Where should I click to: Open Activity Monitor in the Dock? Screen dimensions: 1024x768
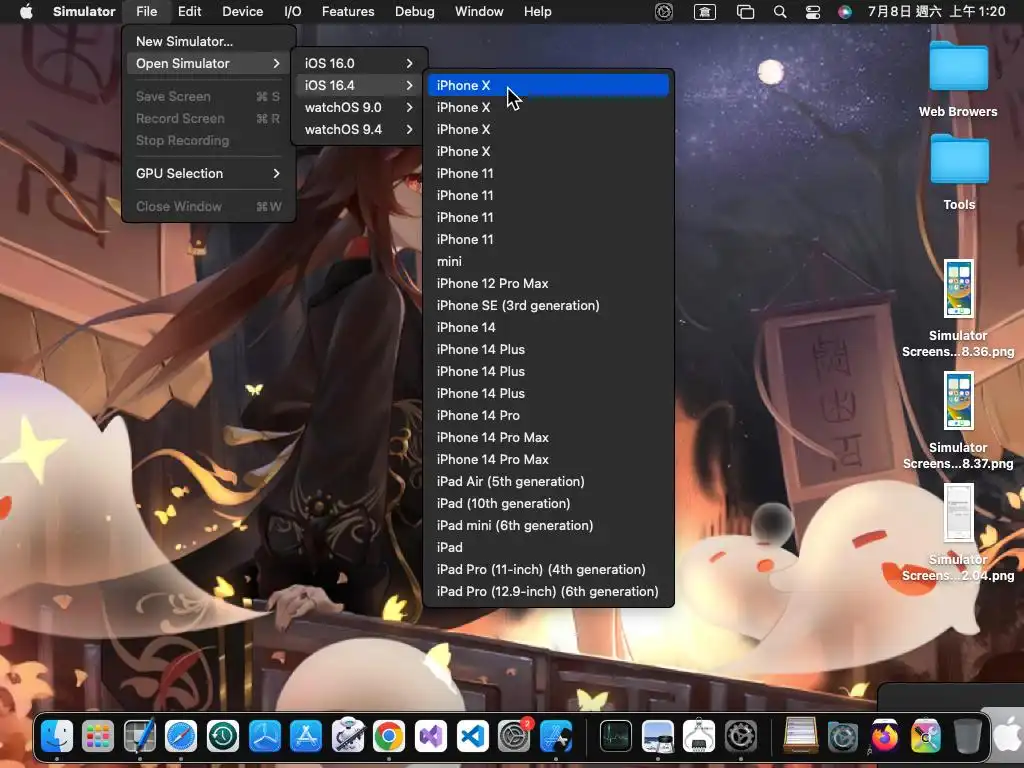point(616,737)
